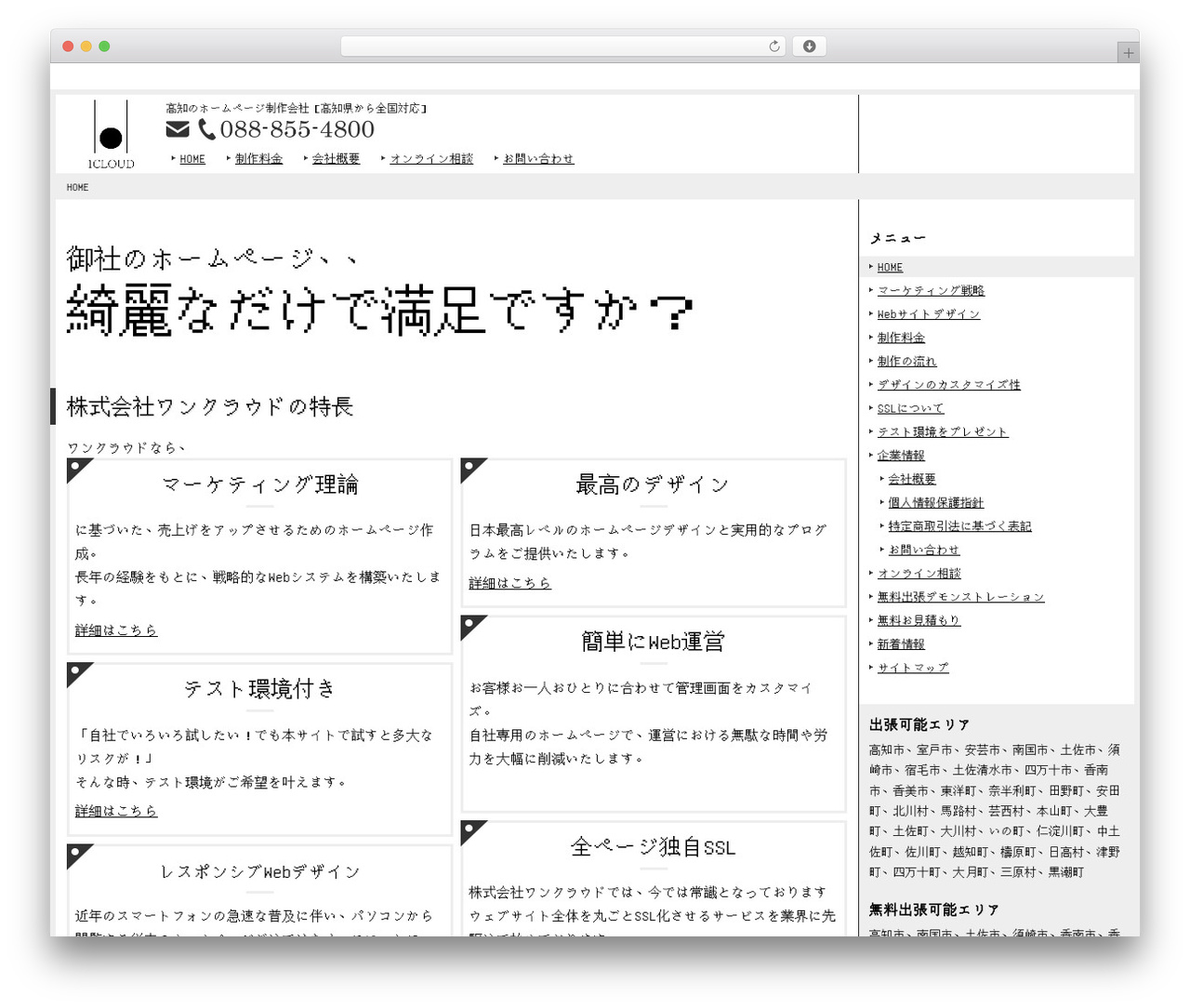
Task: Click the 出張可能エリア heading
Action: click(x=919, y=724)
